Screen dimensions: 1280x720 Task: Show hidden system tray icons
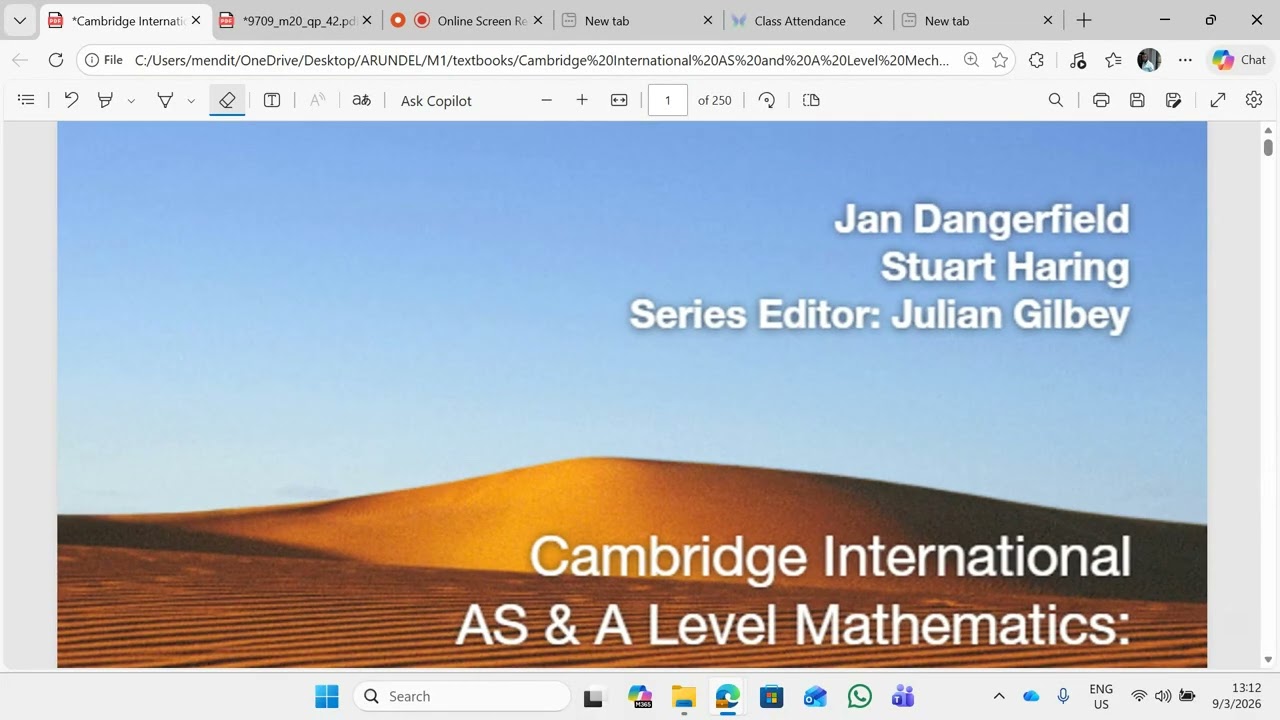tap(998, 696)
